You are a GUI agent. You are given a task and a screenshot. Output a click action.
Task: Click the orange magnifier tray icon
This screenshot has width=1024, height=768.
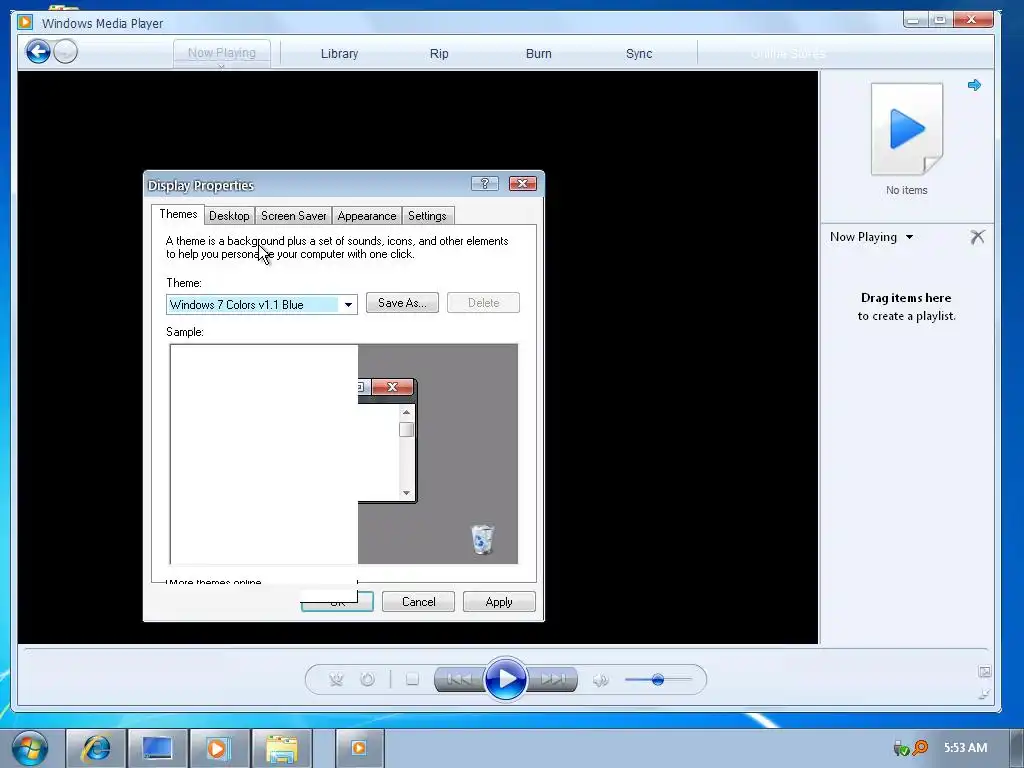coord(920,748)
